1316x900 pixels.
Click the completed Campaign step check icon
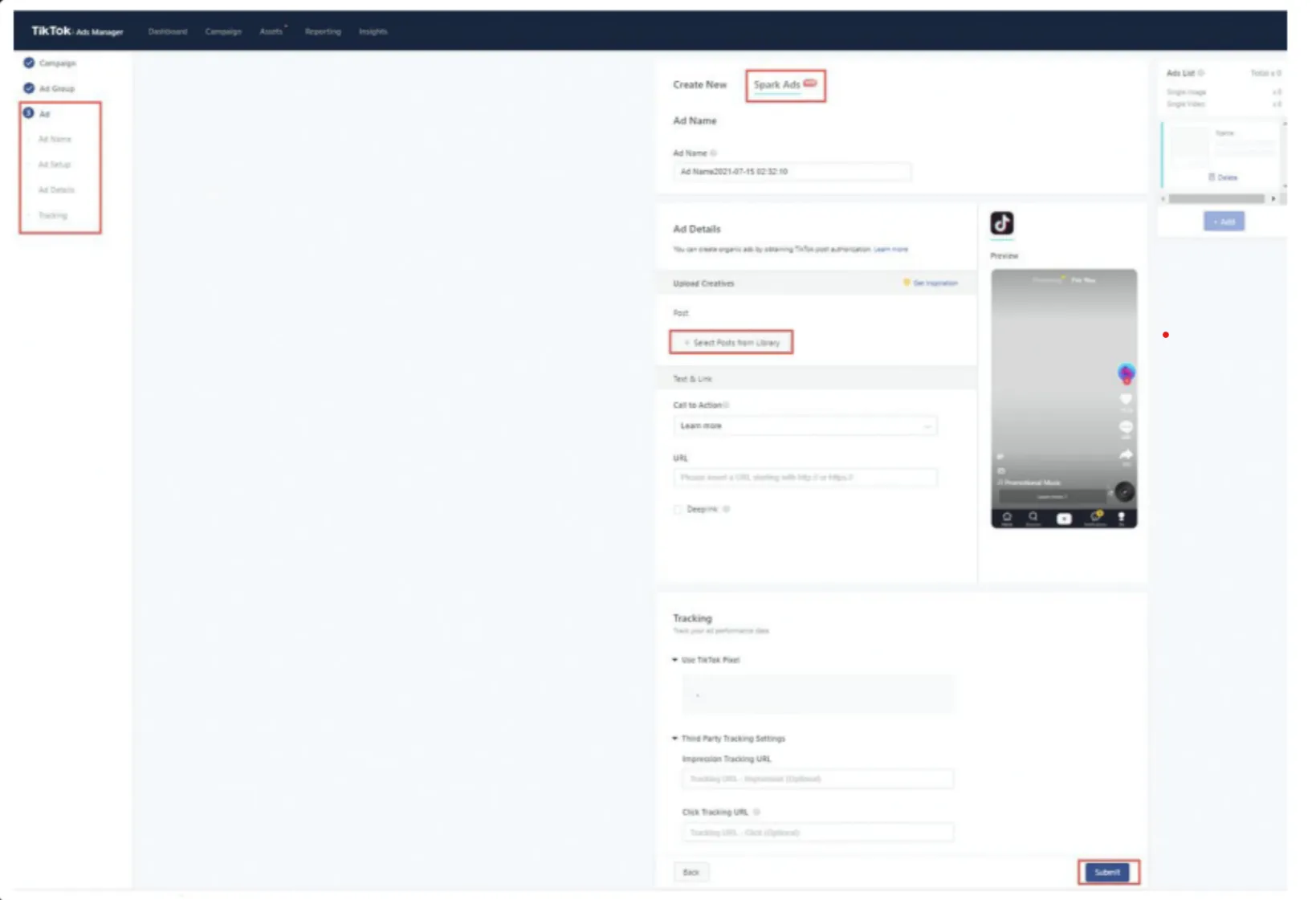[x=29, y=63]
